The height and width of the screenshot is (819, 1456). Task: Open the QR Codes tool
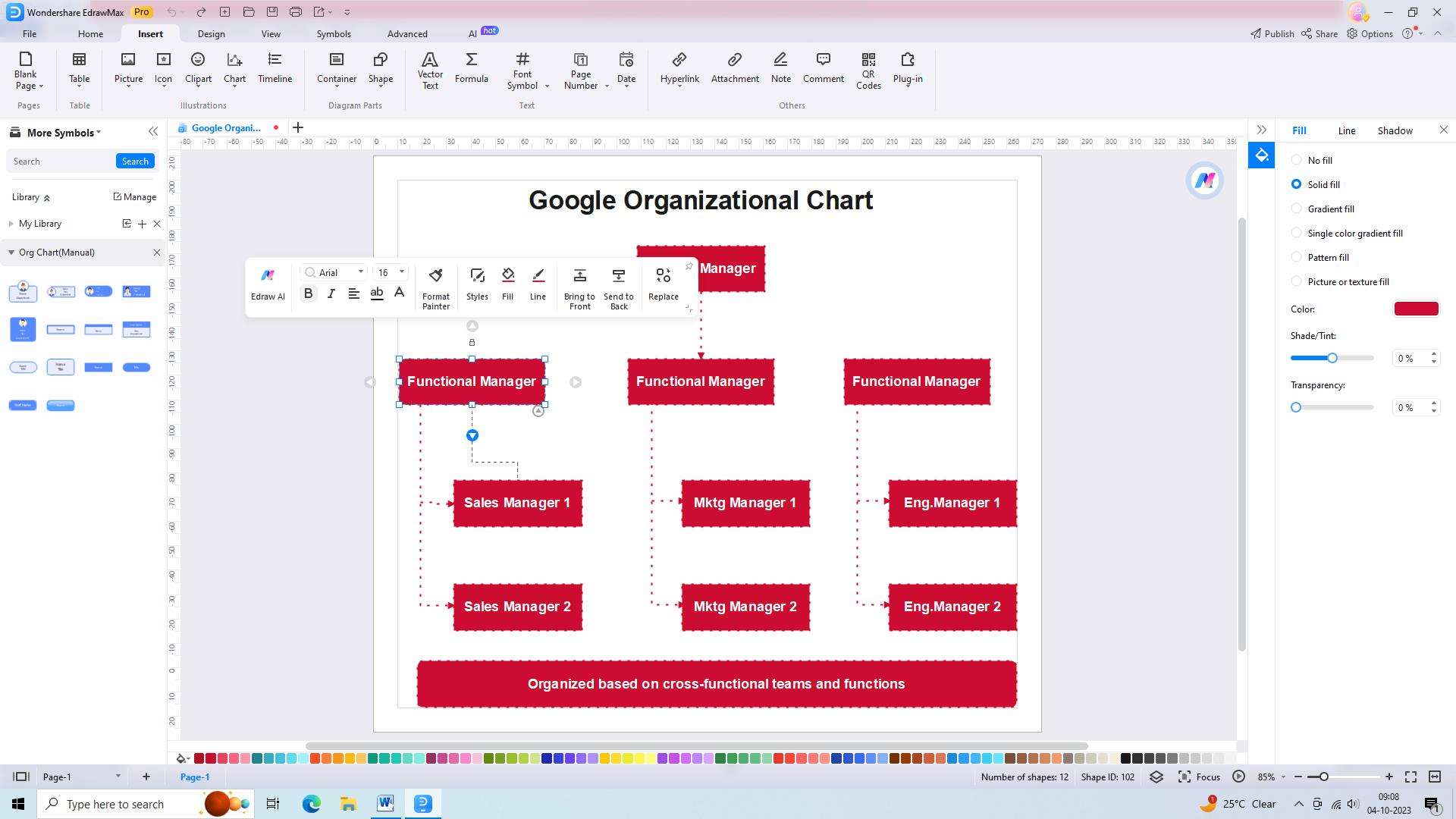tap(868, 70)
